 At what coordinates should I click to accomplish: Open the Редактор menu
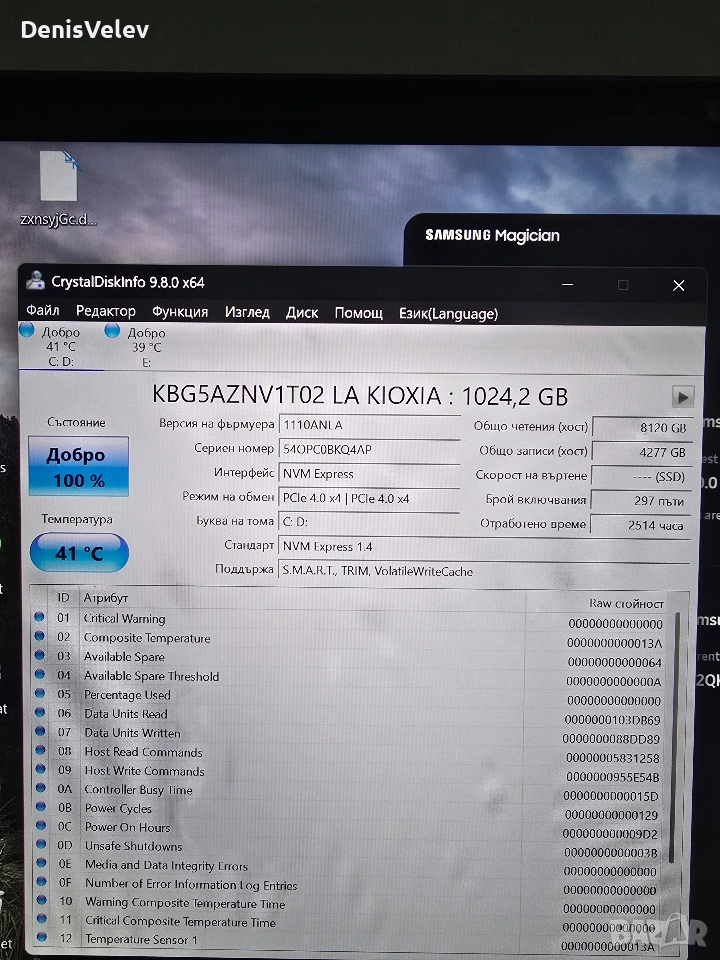[x=105, y=312]
